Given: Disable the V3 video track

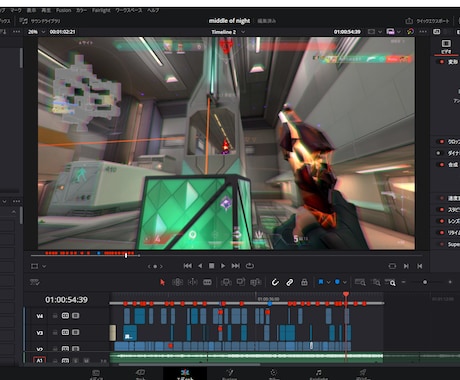Looking at the screenshot, I should 76,332.
